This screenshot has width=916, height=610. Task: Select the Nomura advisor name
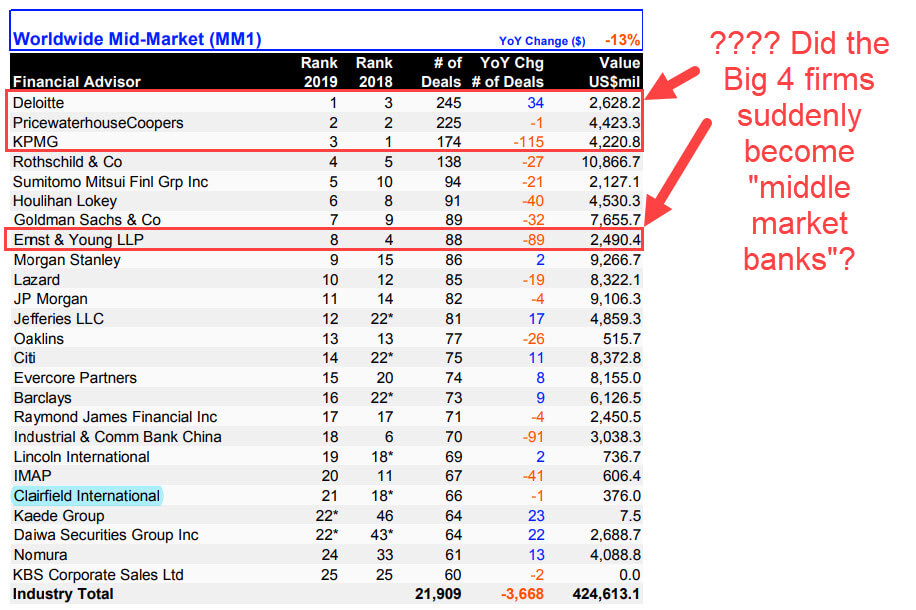click(40, 555)
